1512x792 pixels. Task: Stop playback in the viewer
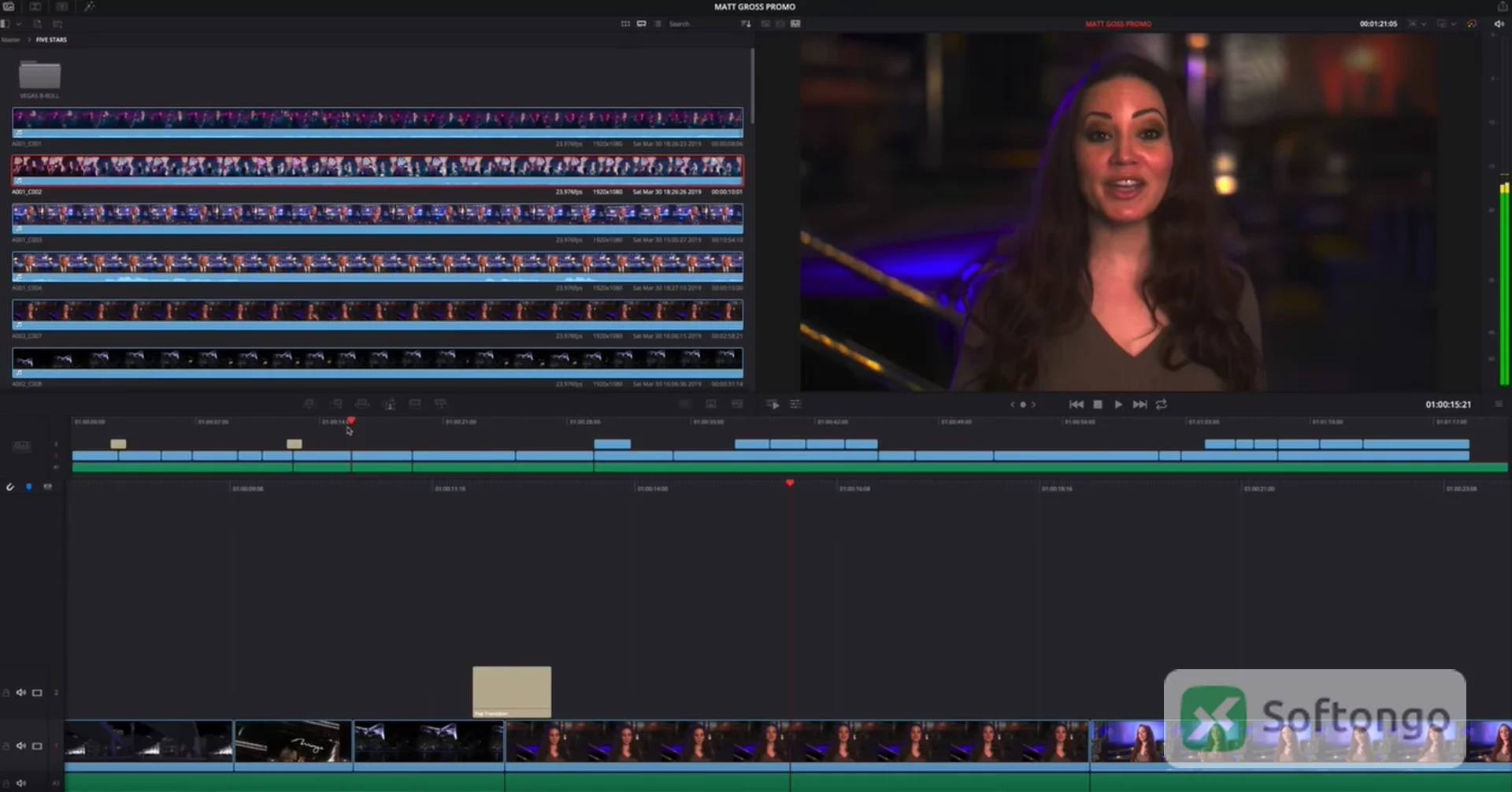[x=1098, y=404]
